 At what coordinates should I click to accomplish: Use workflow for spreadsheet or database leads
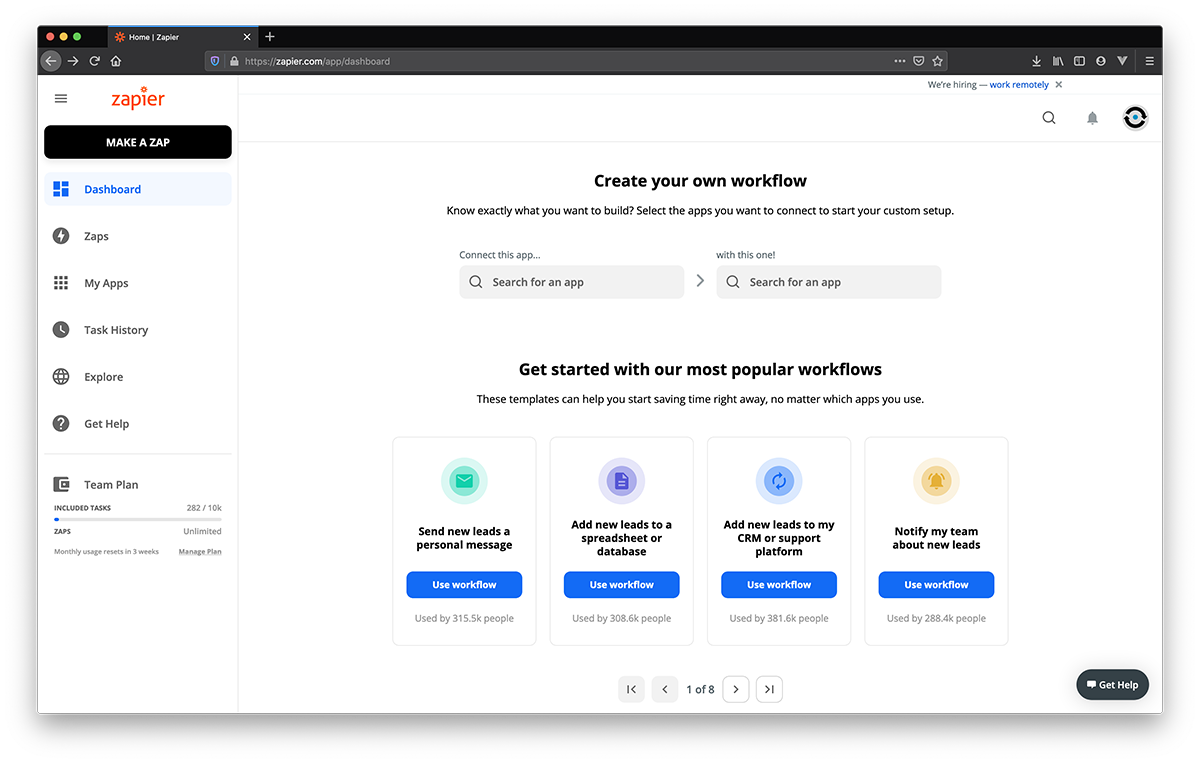pyautogui.click(x=622, y=585)
